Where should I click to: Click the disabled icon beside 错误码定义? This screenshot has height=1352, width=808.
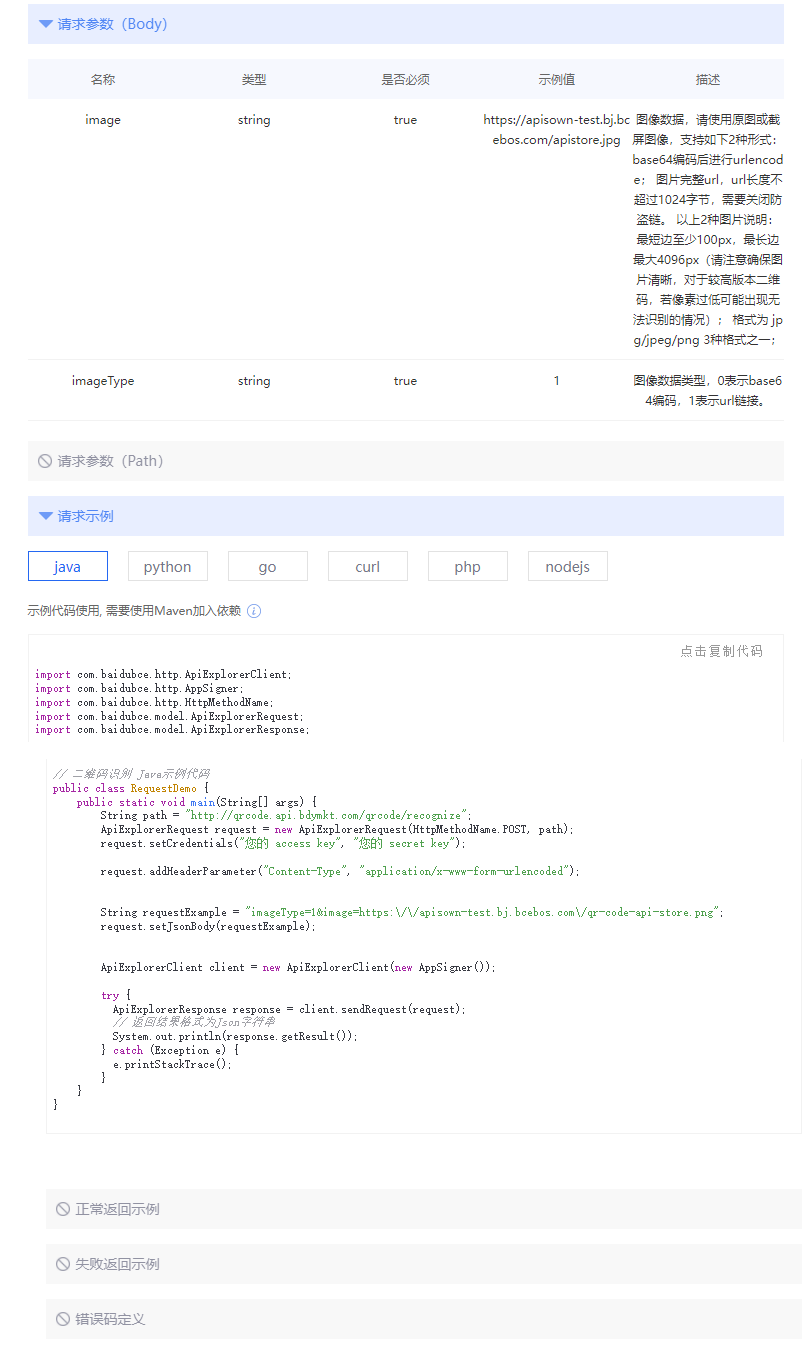(x=63, y=1319)
